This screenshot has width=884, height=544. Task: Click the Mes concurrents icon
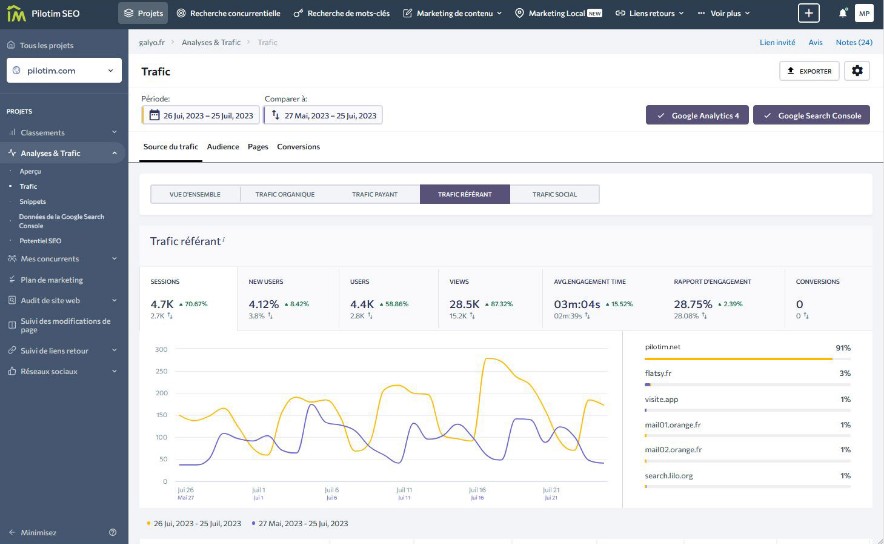point(12,259)
